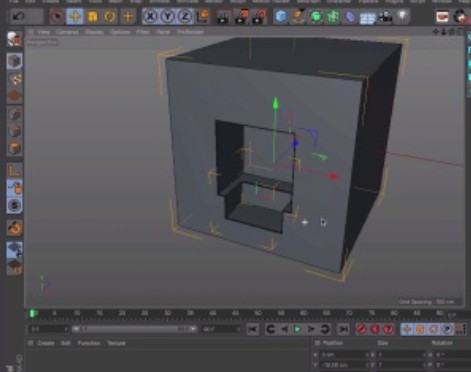Toggle the coordinate system icon

point(203,16)
